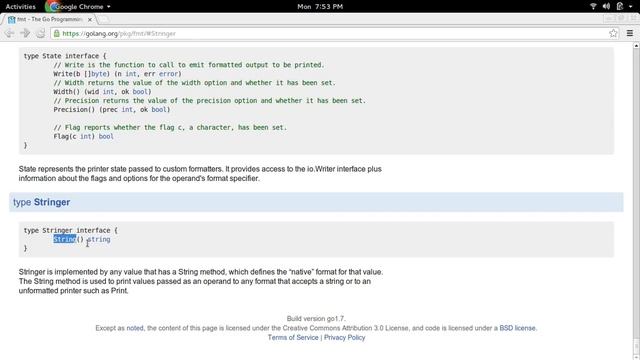Screen dimensions: 640x360
Task: Click the clock Mon 7:53 PM
Action: pos(320,7)
